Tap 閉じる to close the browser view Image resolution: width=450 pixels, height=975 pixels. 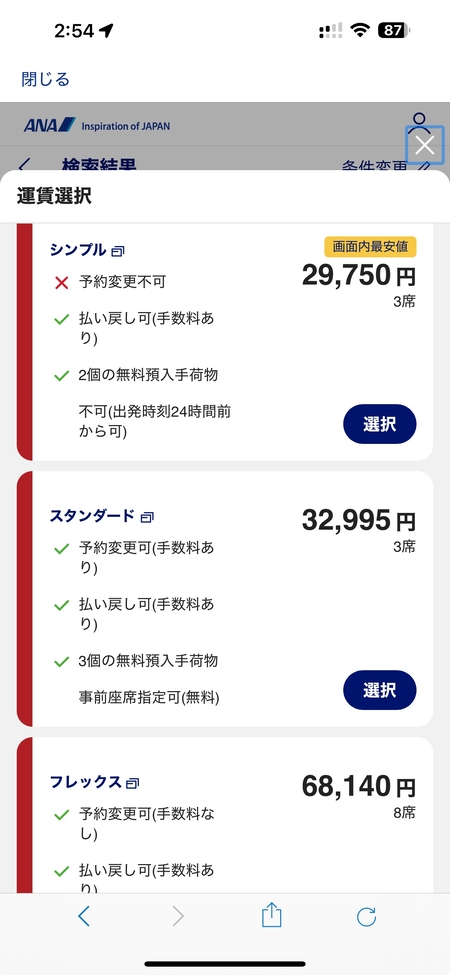(x=45, y=79)
